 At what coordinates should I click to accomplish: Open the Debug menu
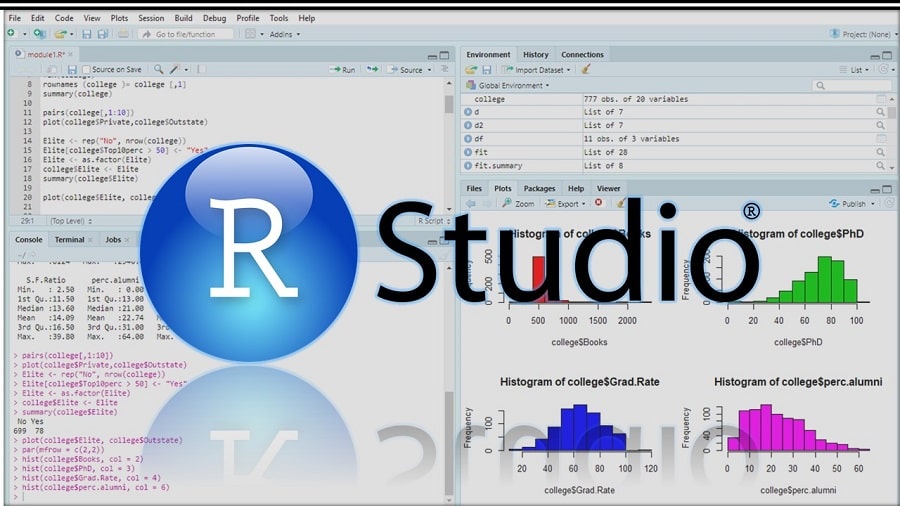point(214,18)
